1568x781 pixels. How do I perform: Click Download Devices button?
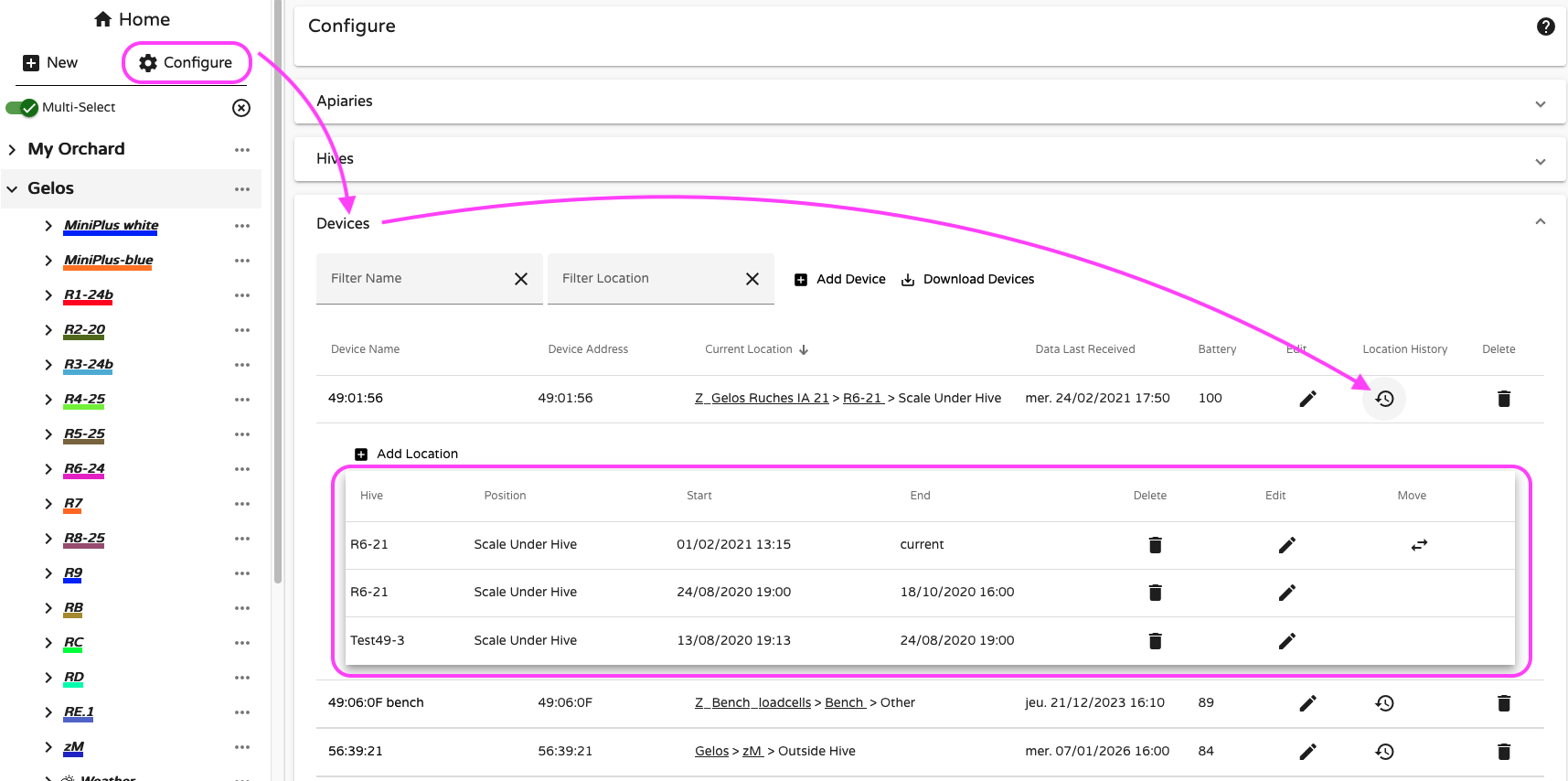[x=967, y=280]
